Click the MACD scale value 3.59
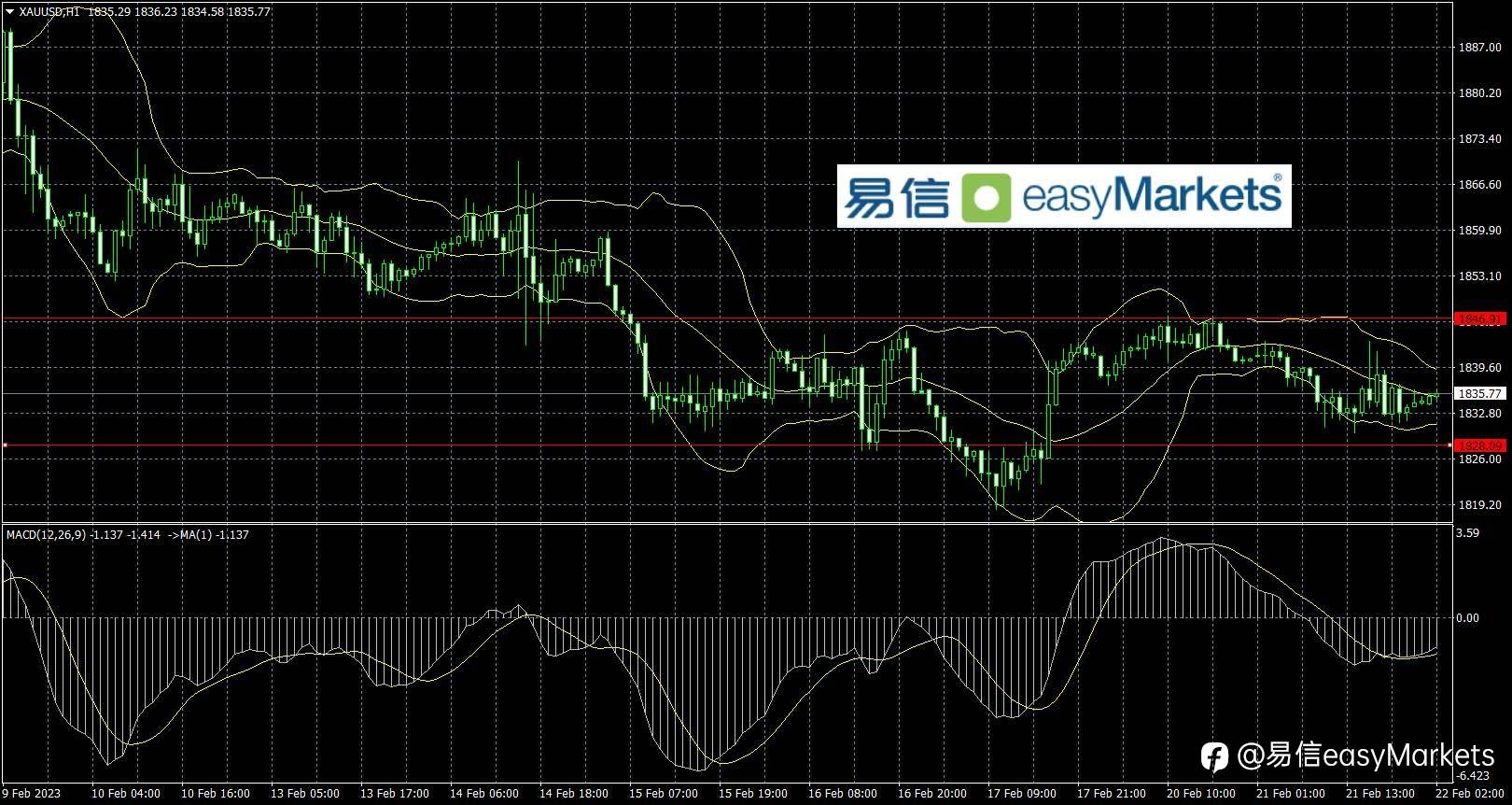 [x=1468, y=534]
